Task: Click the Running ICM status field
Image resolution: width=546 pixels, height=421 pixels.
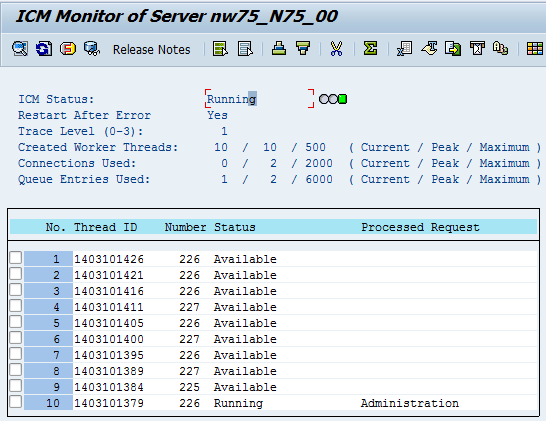Action: [x=259, y=99]
